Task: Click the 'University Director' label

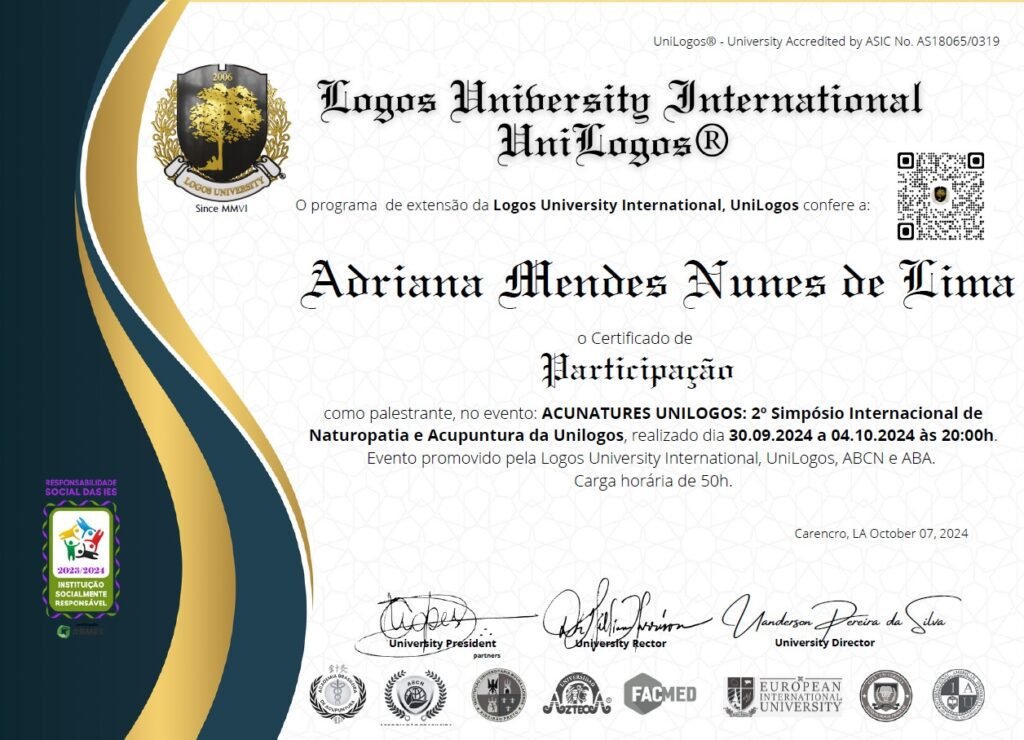Action: (825, 643)
